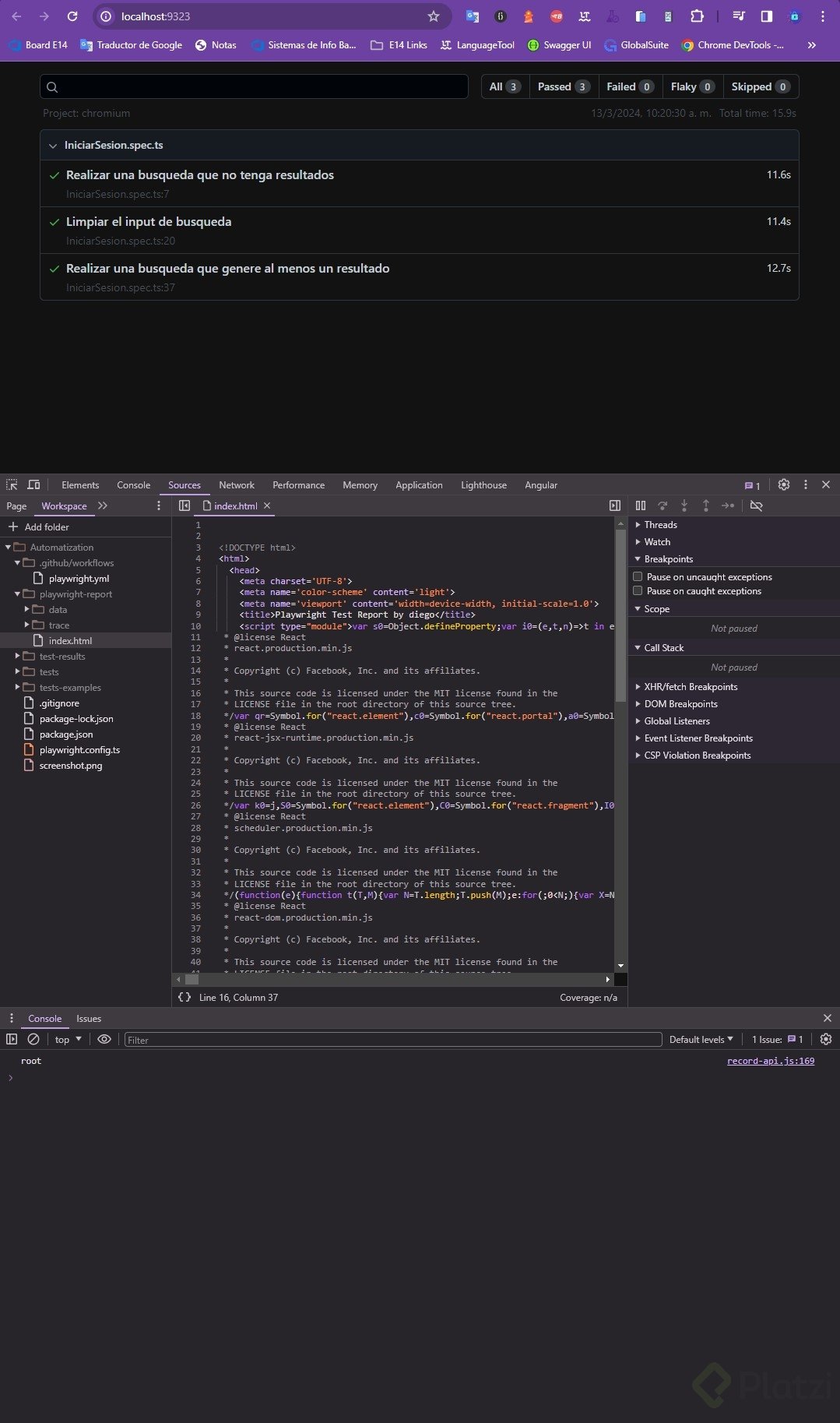This screenshot has height=1423, width=840.
Task: Open the Default levels dropdown
Action: tap(701, 1039)
